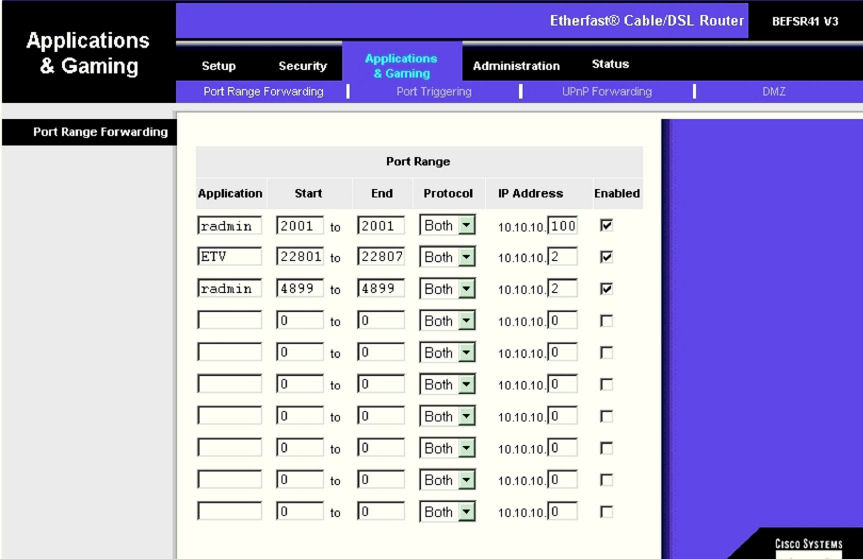863x559 pixels.
Task: Open Protocol dropdown in seventh row
Action: tap(447, 417)
